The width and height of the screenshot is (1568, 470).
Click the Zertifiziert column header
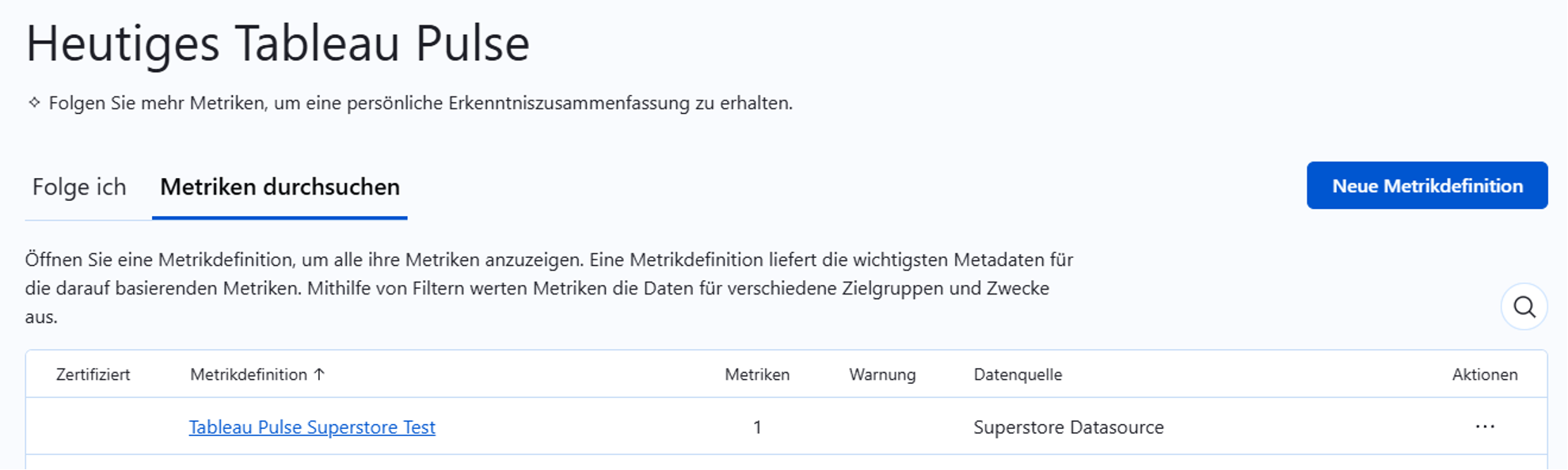[x=93, y=375]
